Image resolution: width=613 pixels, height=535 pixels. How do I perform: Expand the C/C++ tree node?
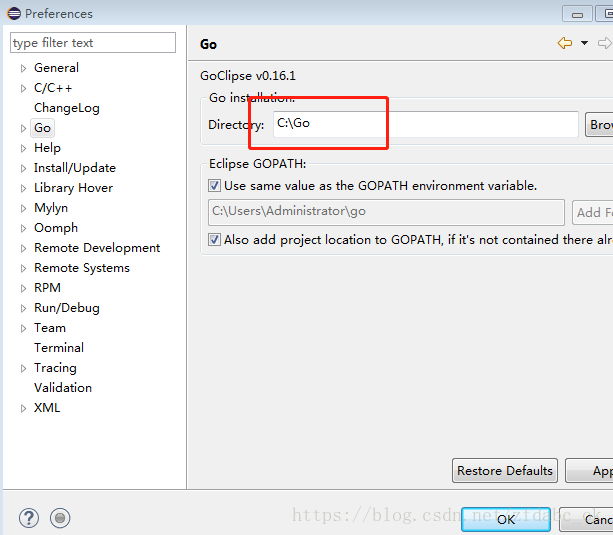pos(23,88)
